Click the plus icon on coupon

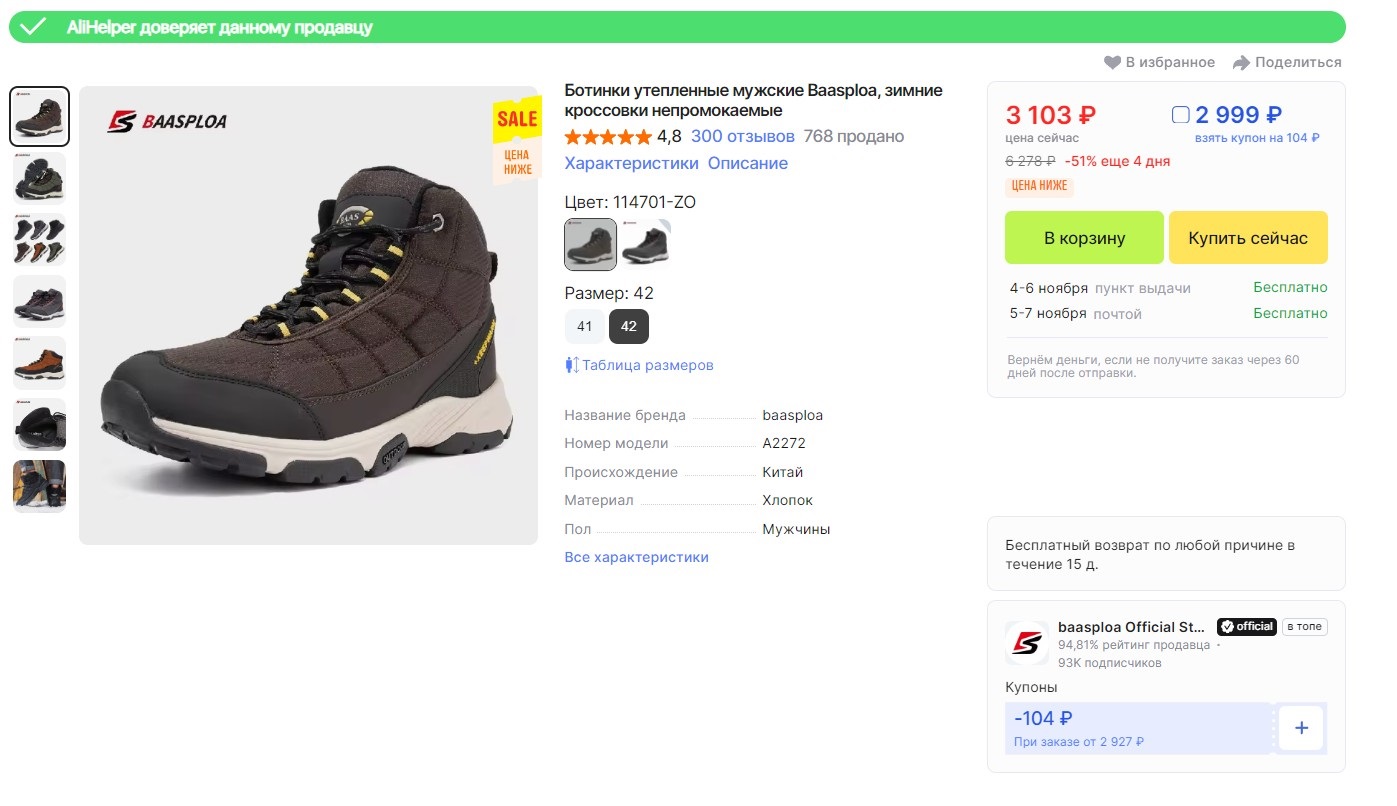1301,728
